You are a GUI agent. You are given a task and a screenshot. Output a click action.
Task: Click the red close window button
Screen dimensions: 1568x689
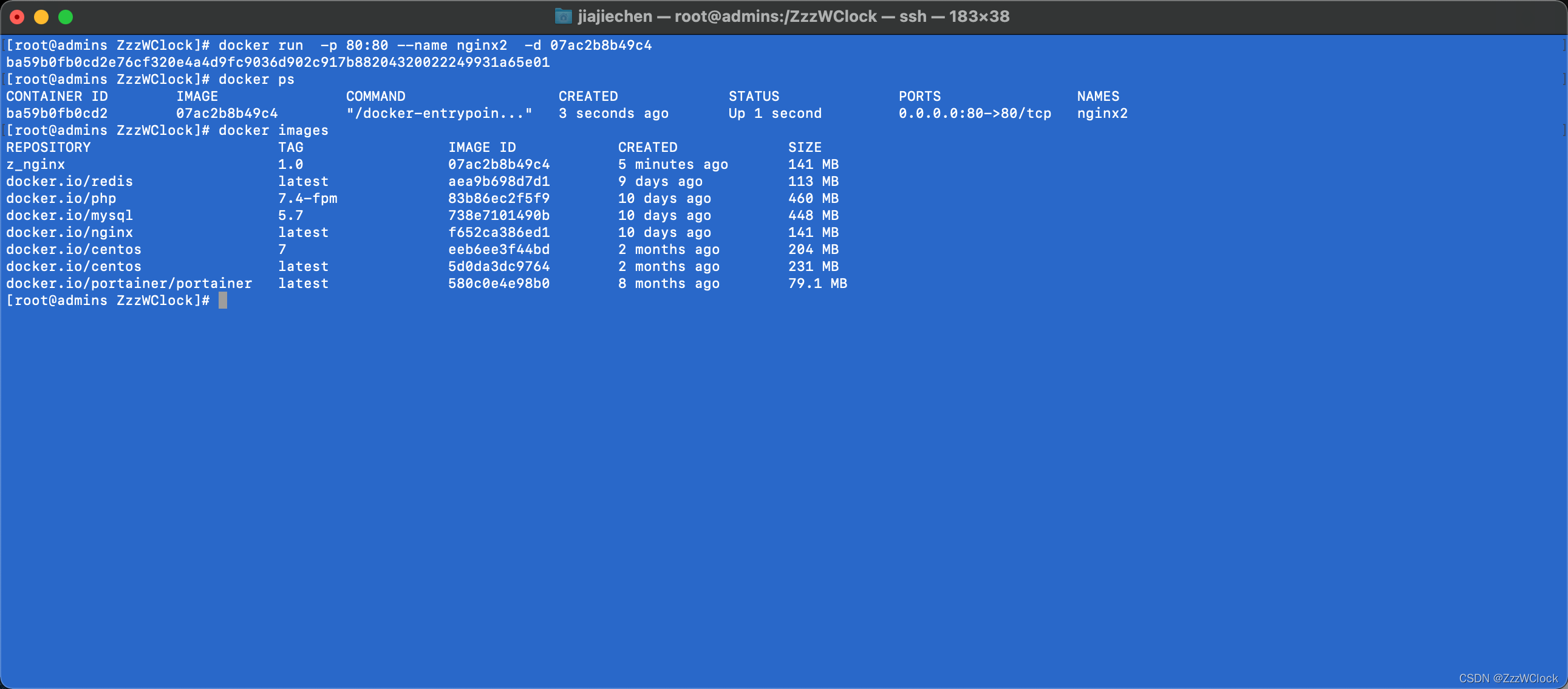[17, 17]
